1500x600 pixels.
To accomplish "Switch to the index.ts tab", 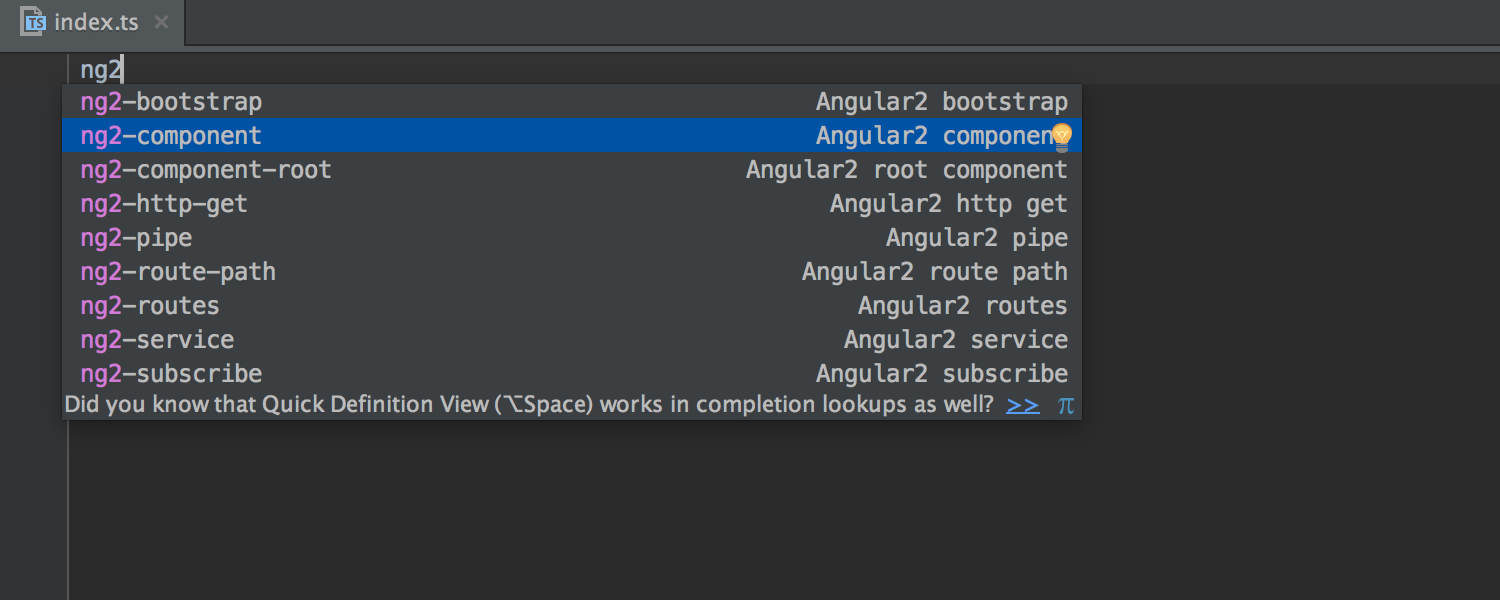I will point(96,22).
